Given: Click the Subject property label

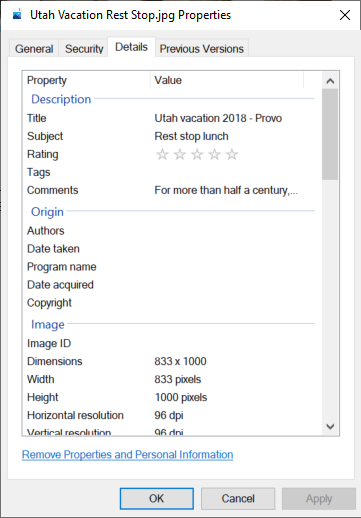Looking at the screenshot, I should pos(45,136).
